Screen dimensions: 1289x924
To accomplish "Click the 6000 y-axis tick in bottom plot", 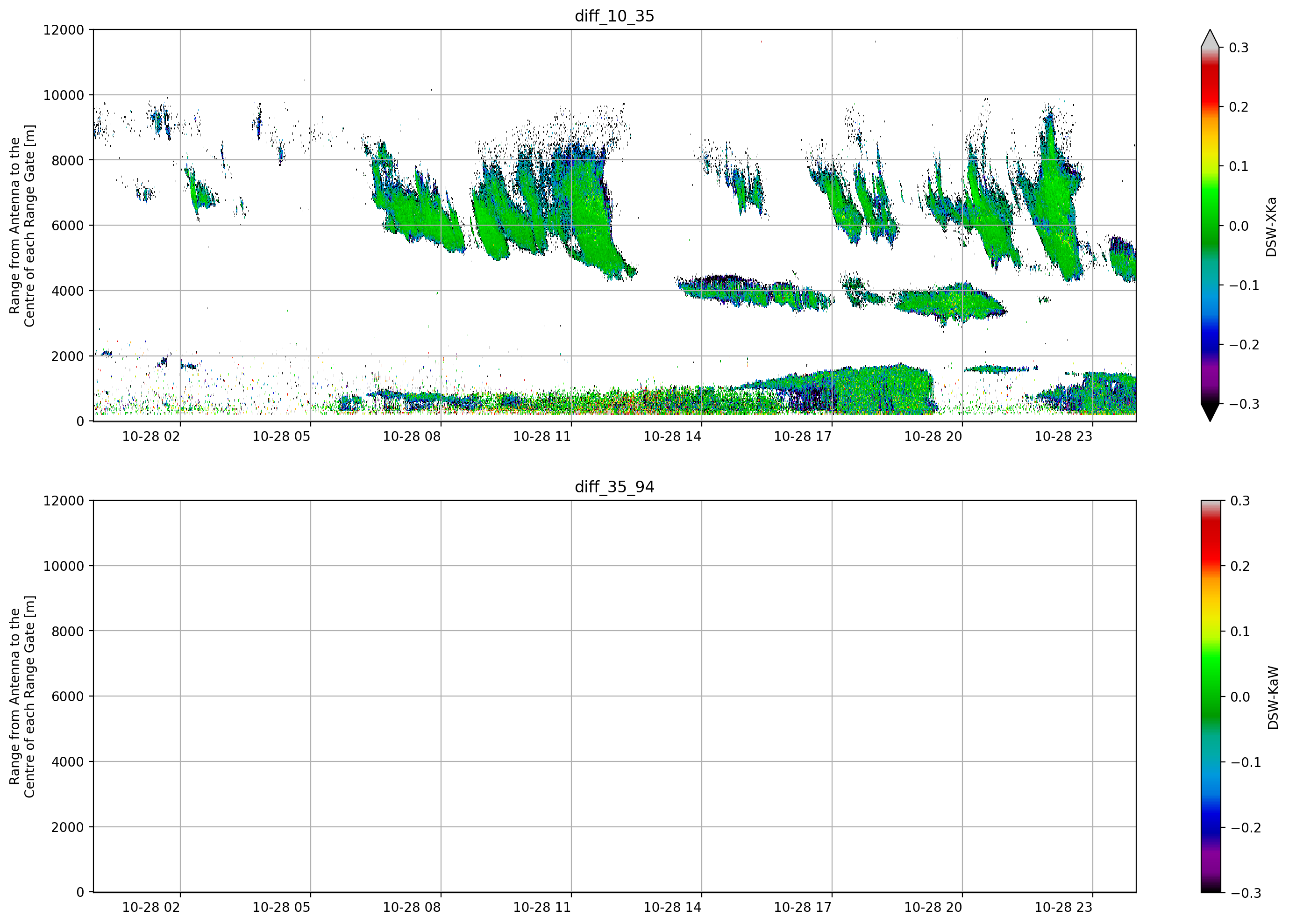I will coord(68,696).
